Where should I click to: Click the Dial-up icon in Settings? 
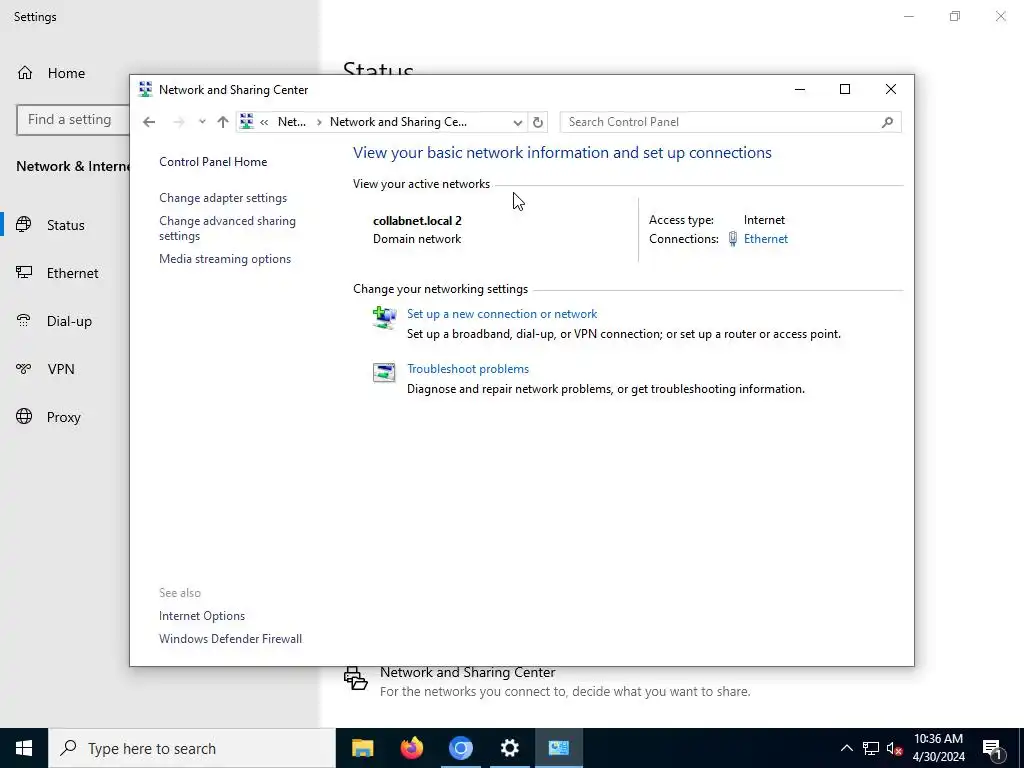pos(24,320)
